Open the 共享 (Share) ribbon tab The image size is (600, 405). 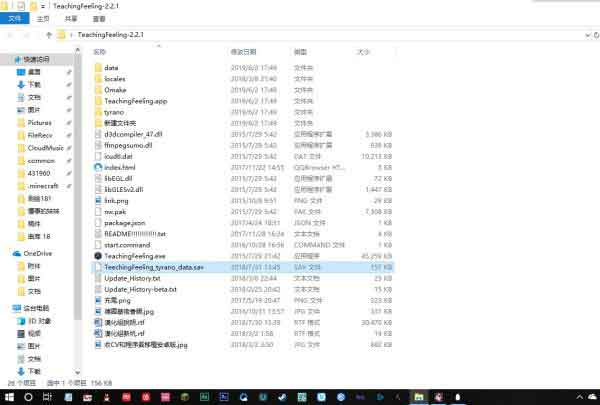(x=71, y=19)
